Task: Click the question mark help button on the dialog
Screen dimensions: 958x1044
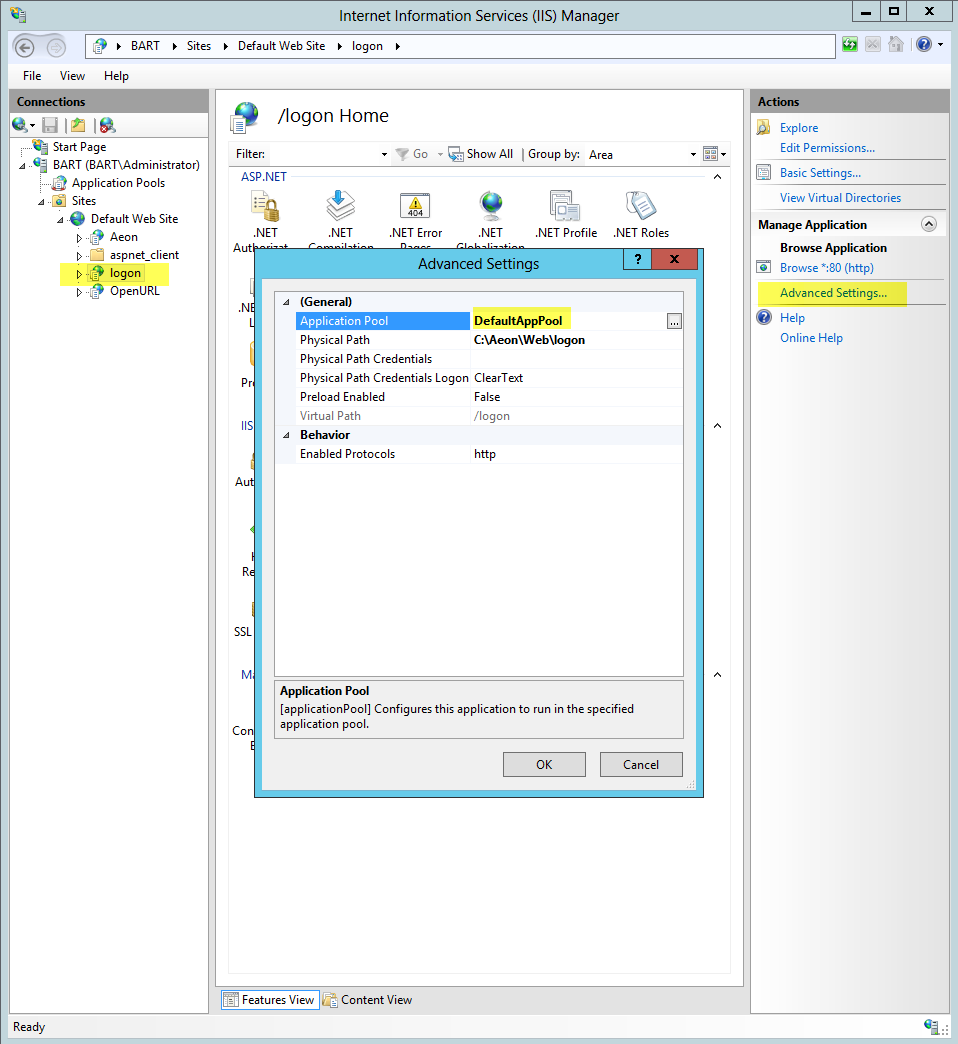Action: [x=637, y=259]
